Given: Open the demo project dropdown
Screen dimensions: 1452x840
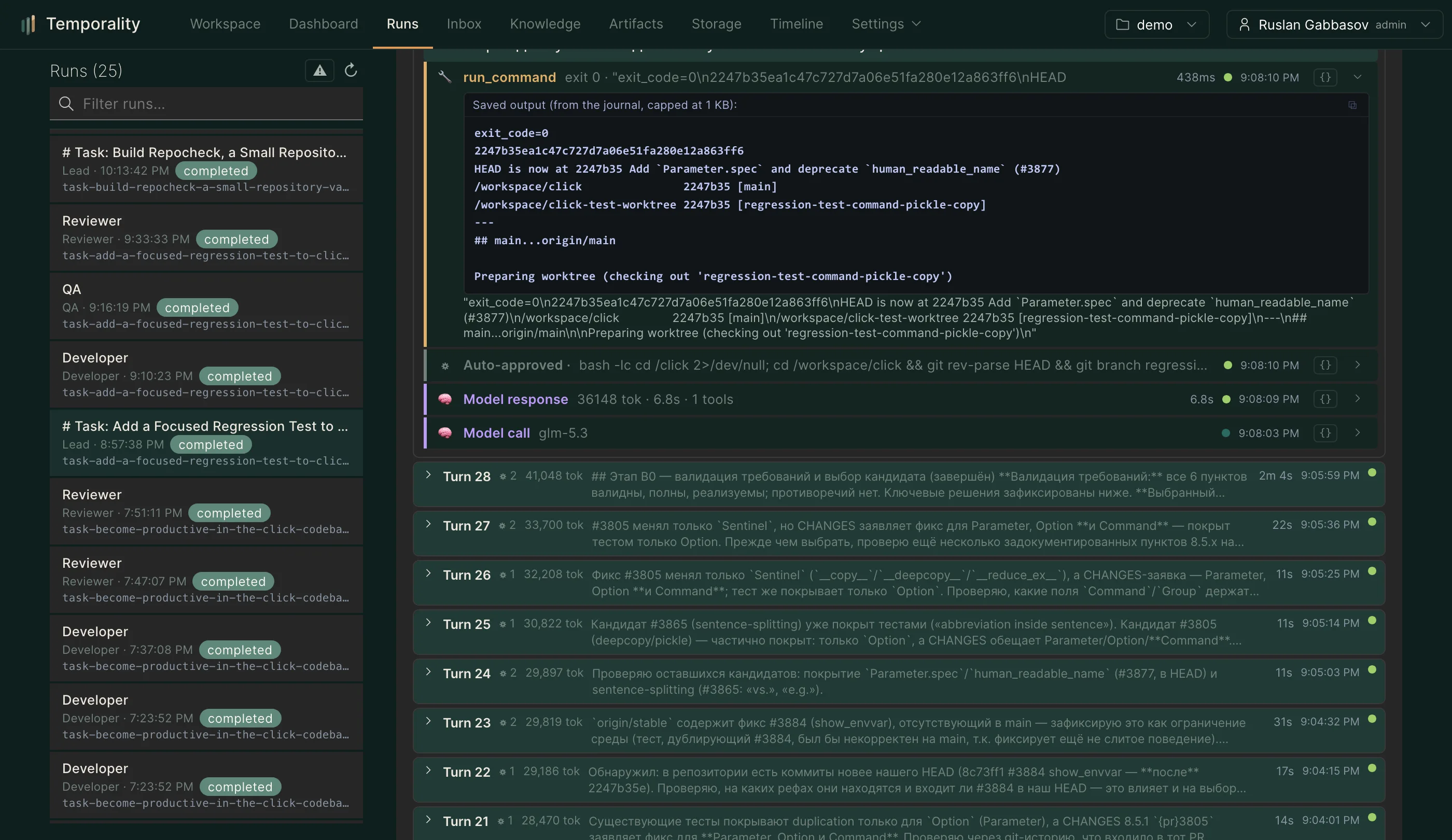Looking at the screenshot, I should point(1156,24).
